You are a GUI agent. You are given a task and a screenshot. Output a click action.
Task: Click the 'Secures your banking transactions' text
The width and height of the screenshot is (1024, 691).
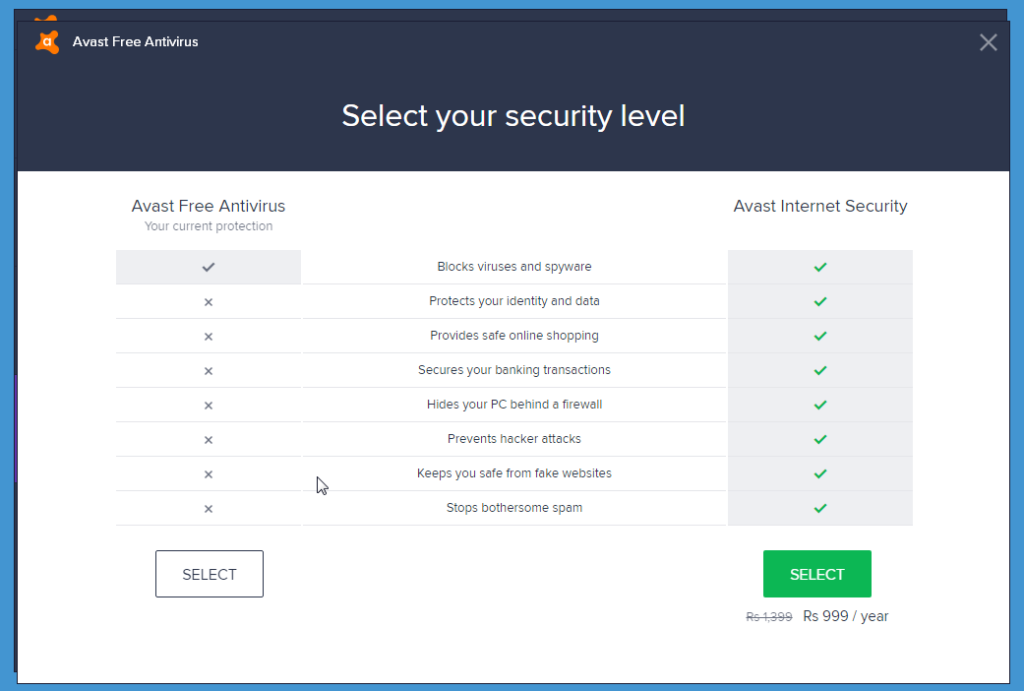(x=514, y=370)
